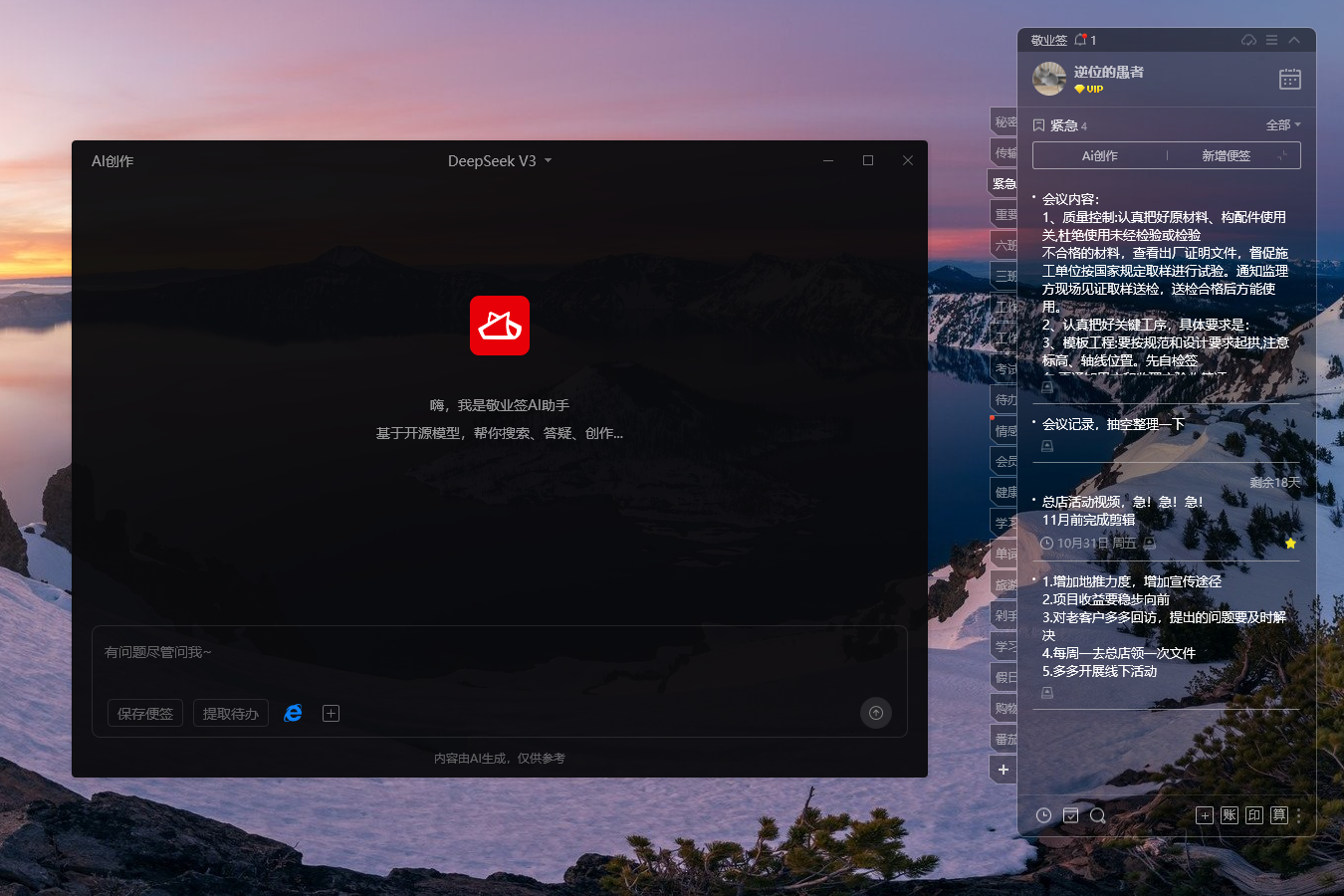Click the notification bell in title bar

[x=1080, y=40]
